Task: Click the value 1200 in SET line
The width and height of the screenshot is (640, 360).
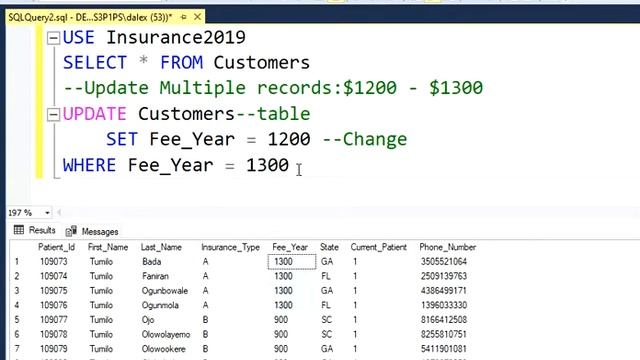Action: pyautogui.click(x=289, y=140)
